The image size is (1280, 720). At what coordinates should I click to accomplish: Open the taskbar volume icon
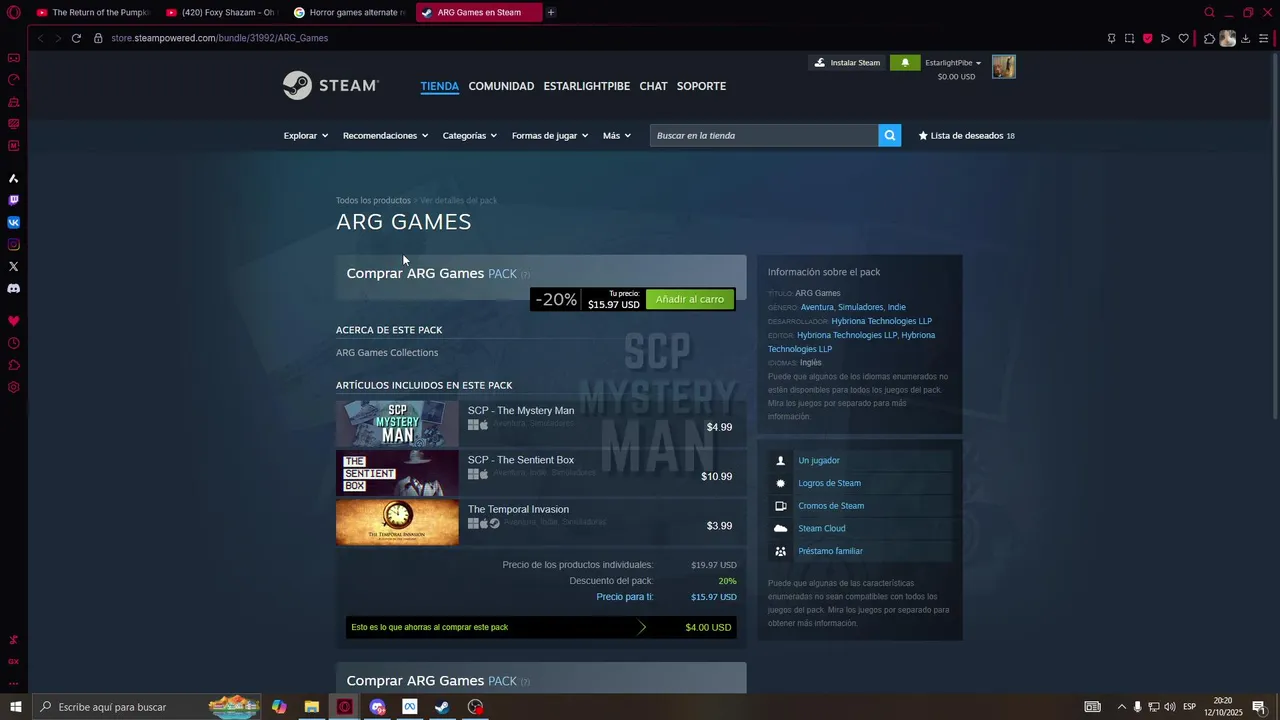tap(1170, 707)
